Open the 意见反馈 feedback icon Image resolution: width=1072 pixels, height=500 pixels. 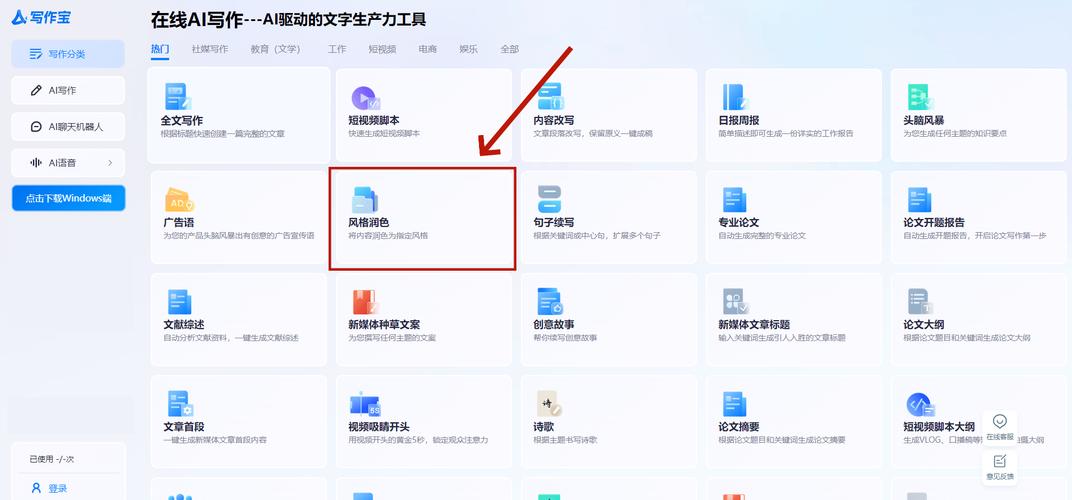pos(1000,461)
